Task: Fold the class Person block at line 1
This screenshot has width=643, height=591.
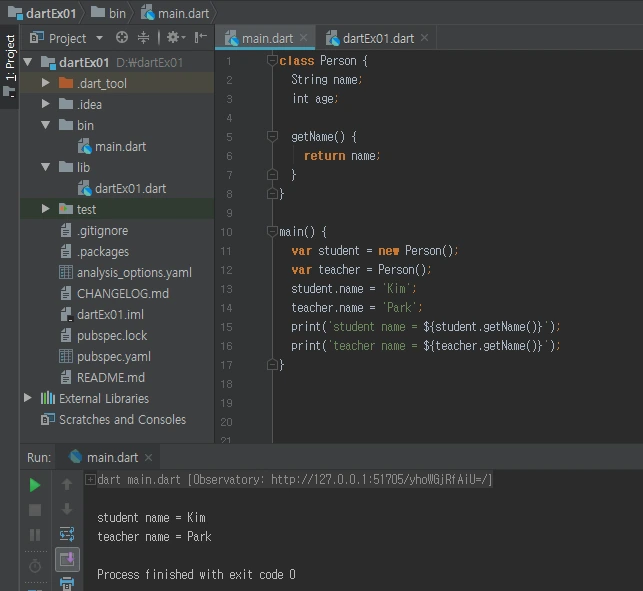Action: coord(272,60)
